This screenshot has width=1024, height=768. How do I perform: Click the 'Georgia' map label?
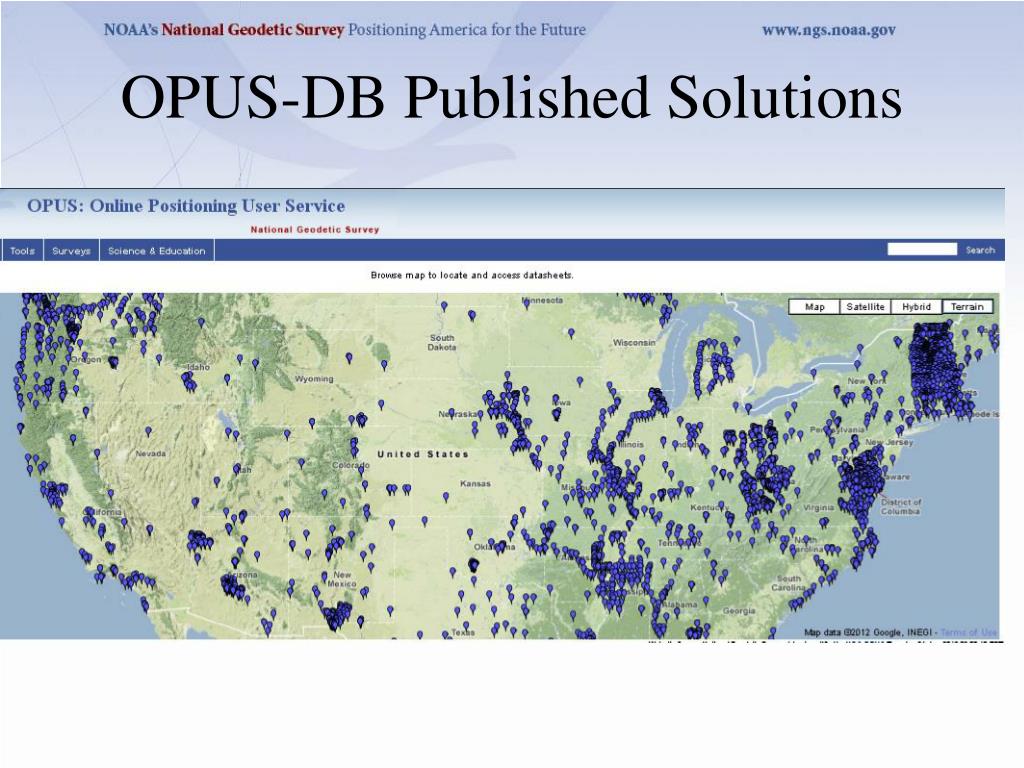(739, 611)
